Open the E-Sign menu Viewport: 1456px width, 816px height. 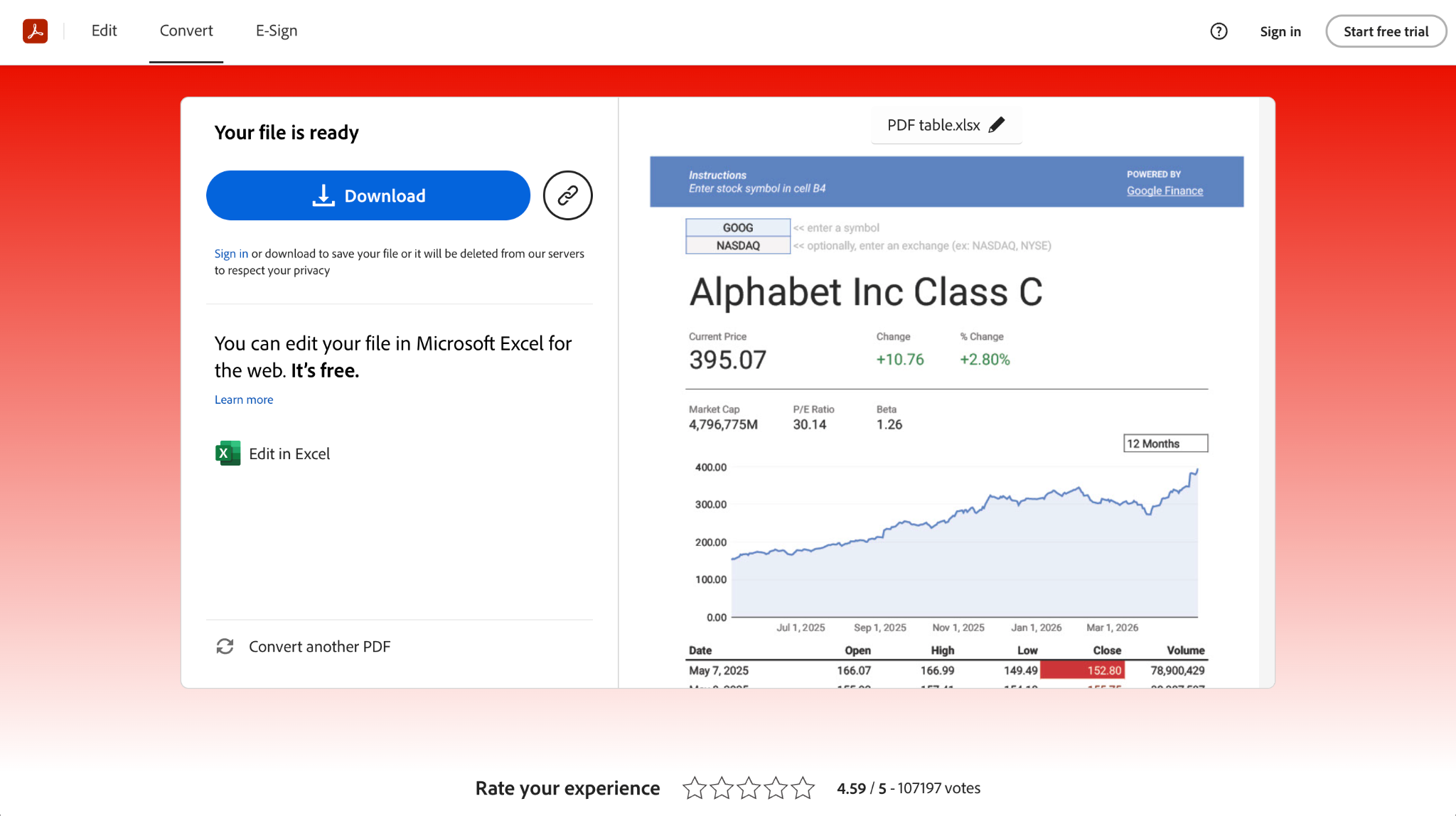[277, 31]
